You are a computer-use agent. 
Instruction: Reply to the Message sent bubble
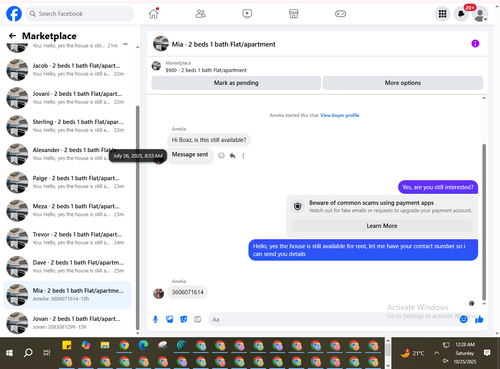pos(232,156)
